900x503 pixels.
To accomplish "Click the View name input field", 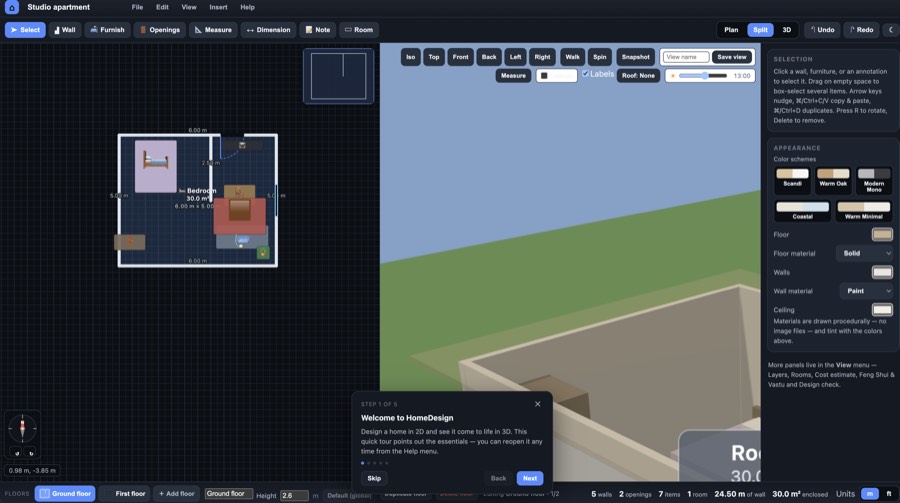I will 686,57.
